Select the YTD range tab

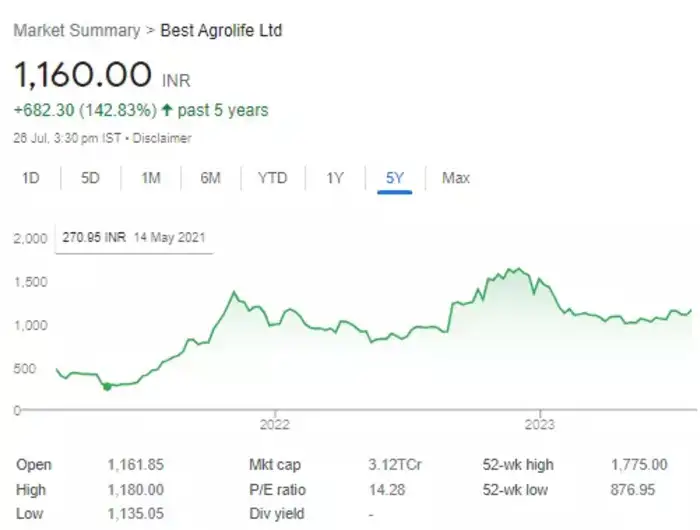pos(272,178)
